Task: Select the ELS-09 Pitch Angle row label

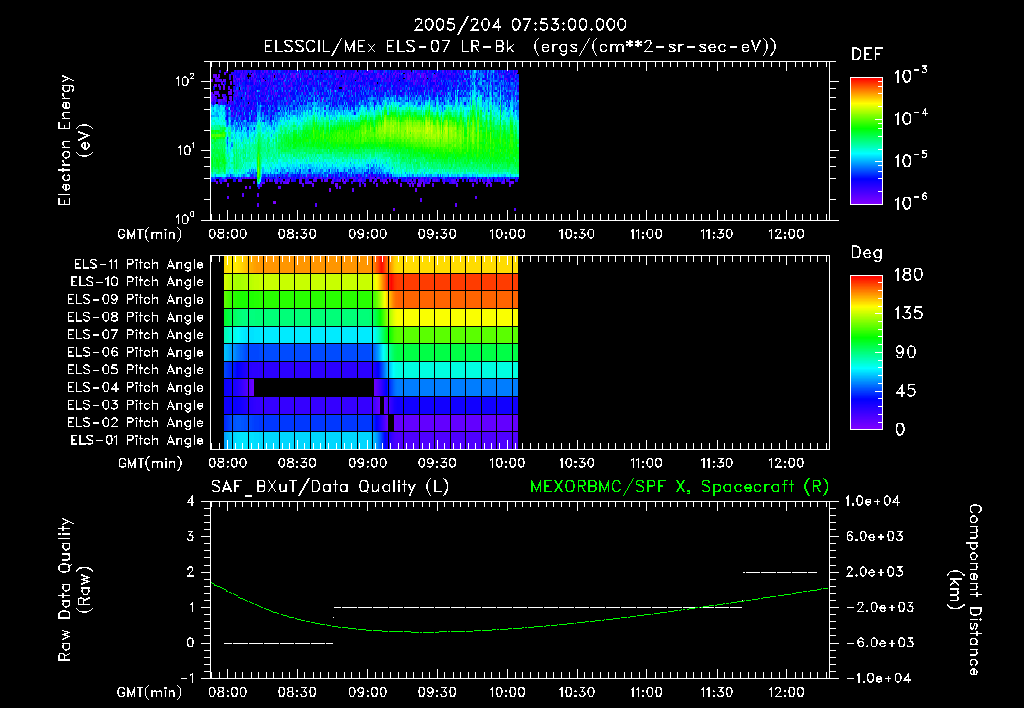Action: click(136, 300)
